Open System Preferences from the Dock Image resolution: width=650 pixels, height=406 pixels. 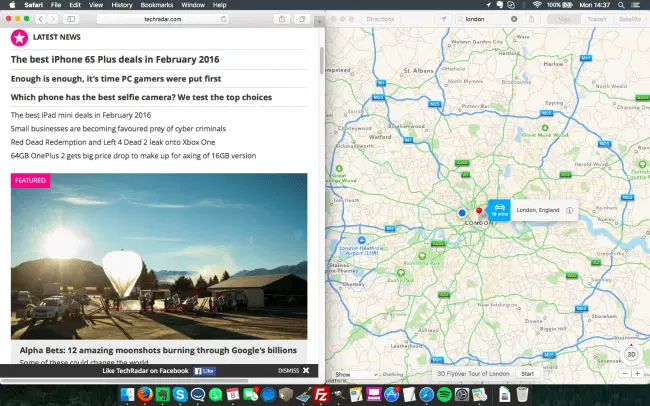(x=462, y=394)
